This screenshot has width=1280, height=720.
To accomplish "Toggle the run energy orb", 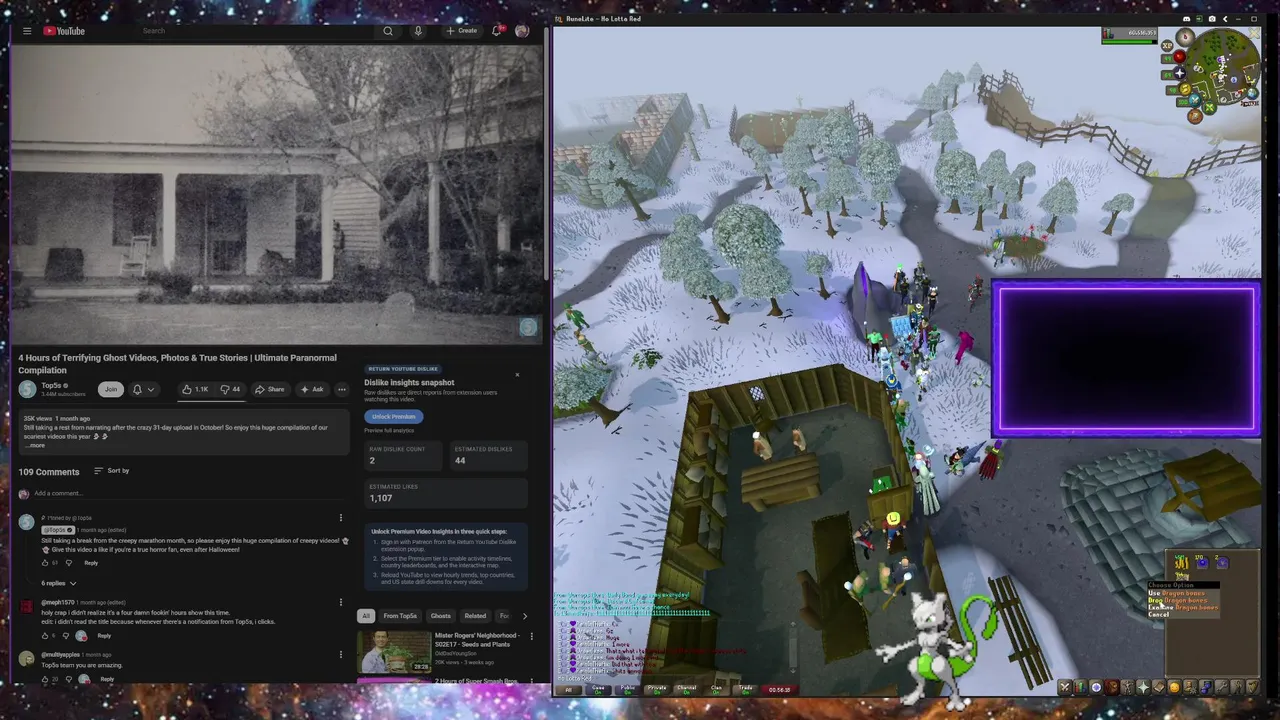I will click(1185, 89).
